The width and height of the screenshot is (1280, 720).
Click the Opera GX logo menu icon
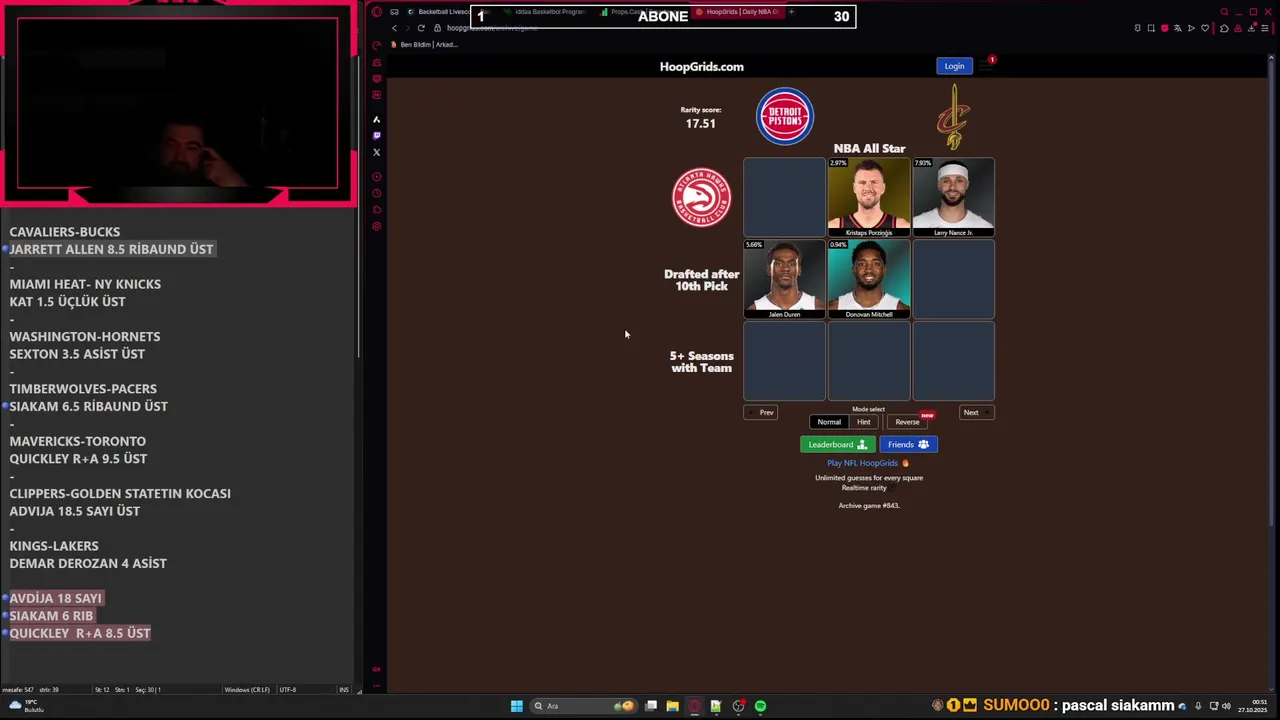[x=377, y=12]
